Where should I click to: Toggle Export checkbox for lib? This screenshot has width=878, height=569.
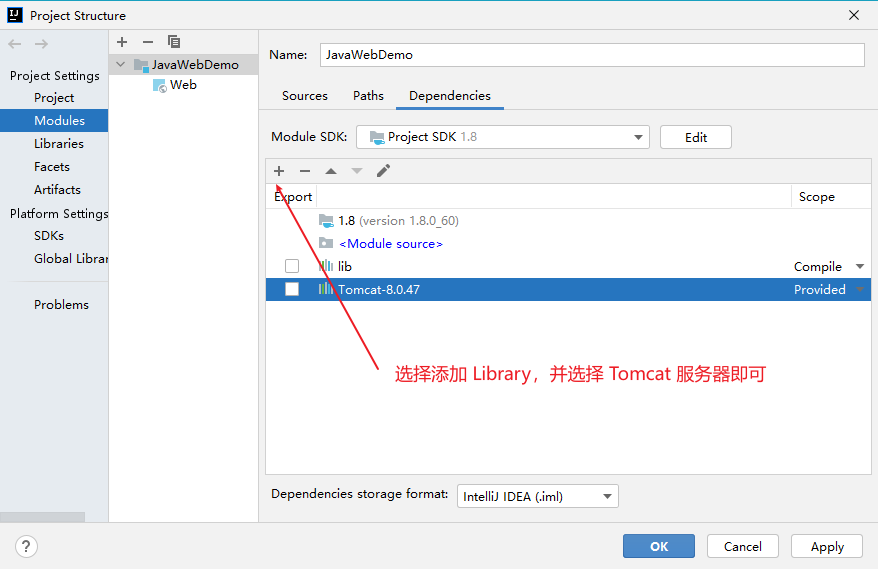point(292,266)
